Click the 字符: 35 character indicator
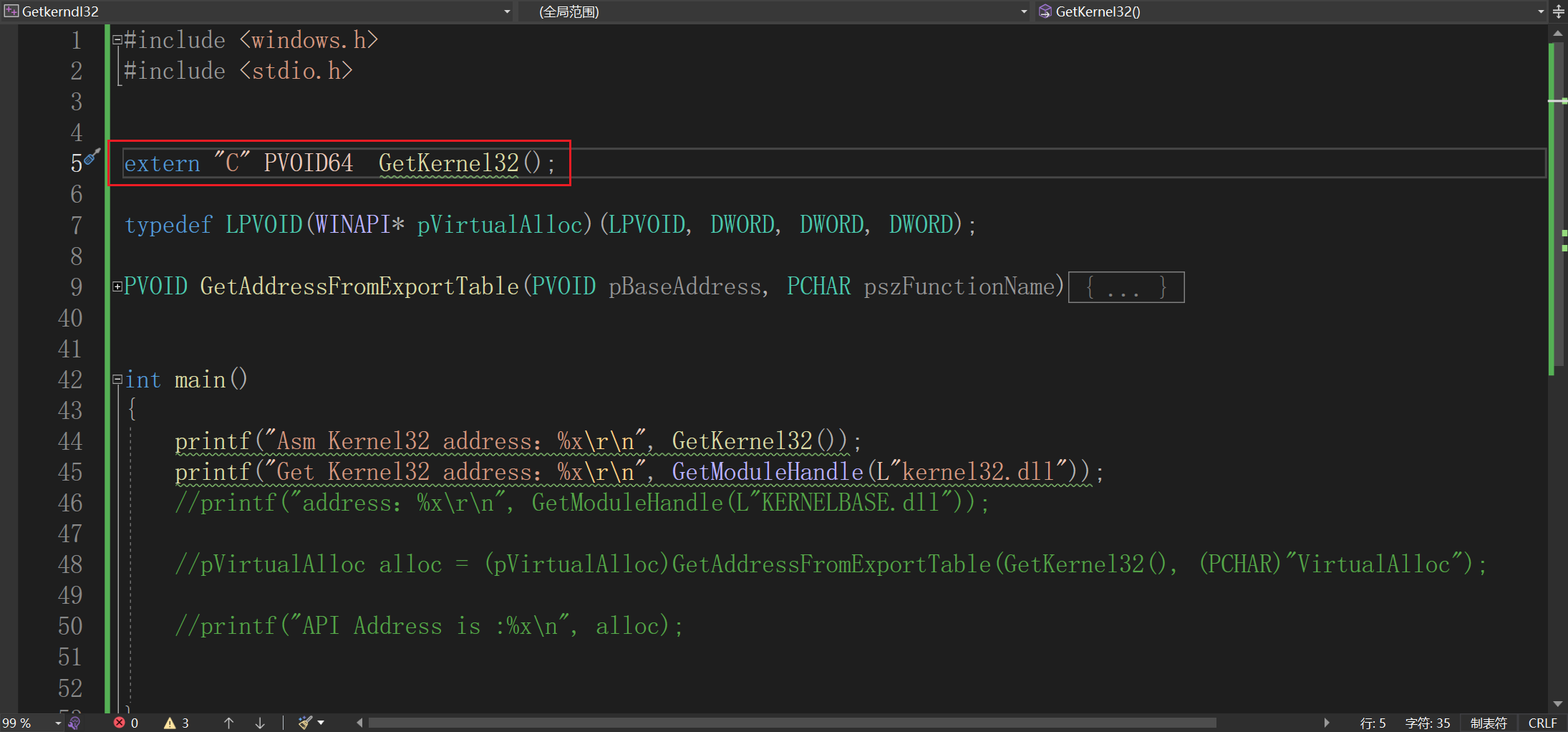 click(1428, 723)
